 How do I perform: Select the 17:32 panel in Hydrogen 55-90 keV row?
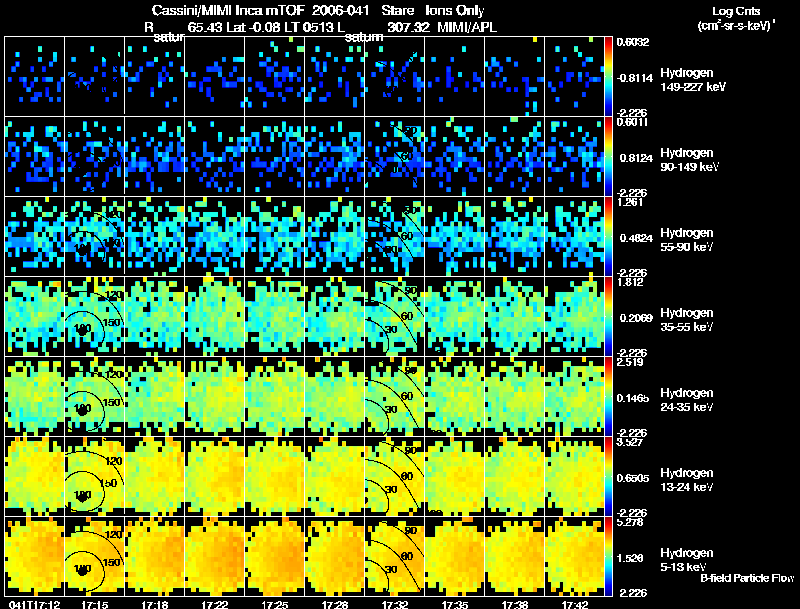tap(394, 236)
